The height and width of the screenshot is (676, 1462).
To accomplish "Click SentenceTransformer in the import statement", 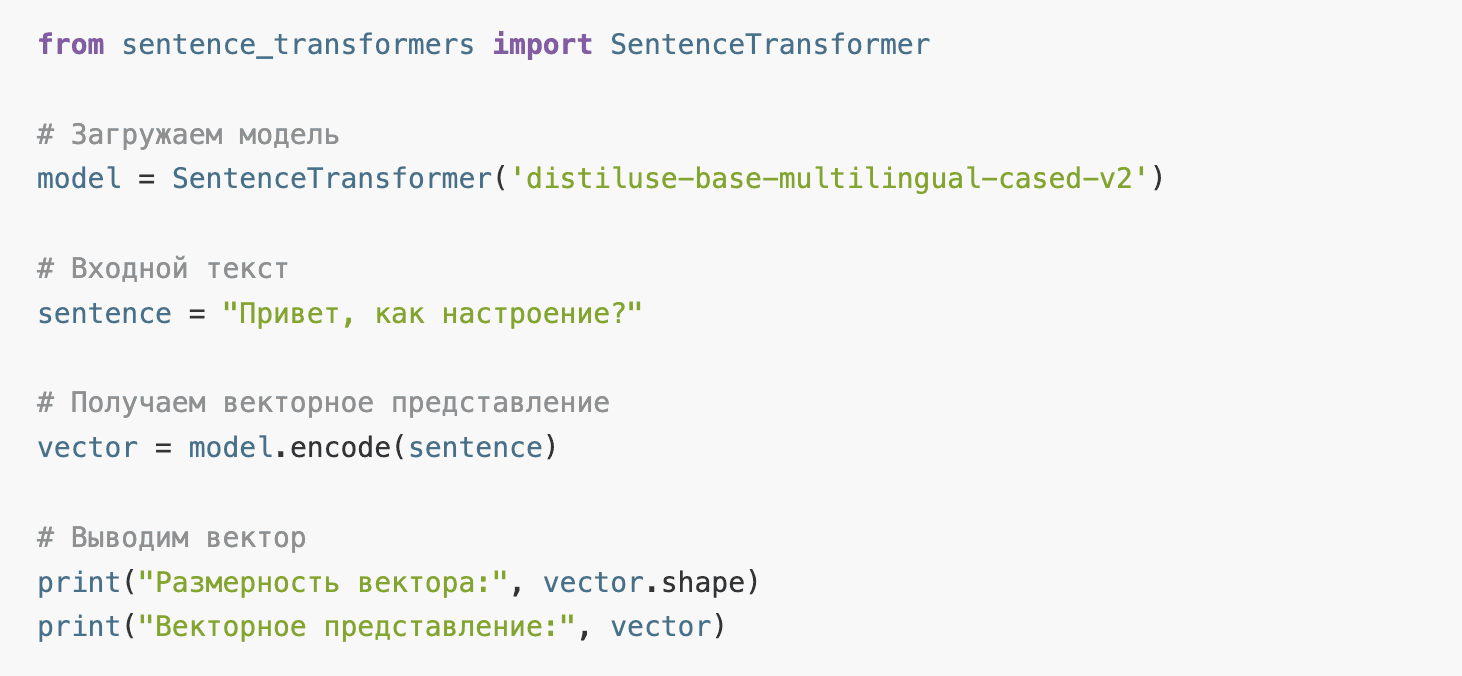I will 769,45.
